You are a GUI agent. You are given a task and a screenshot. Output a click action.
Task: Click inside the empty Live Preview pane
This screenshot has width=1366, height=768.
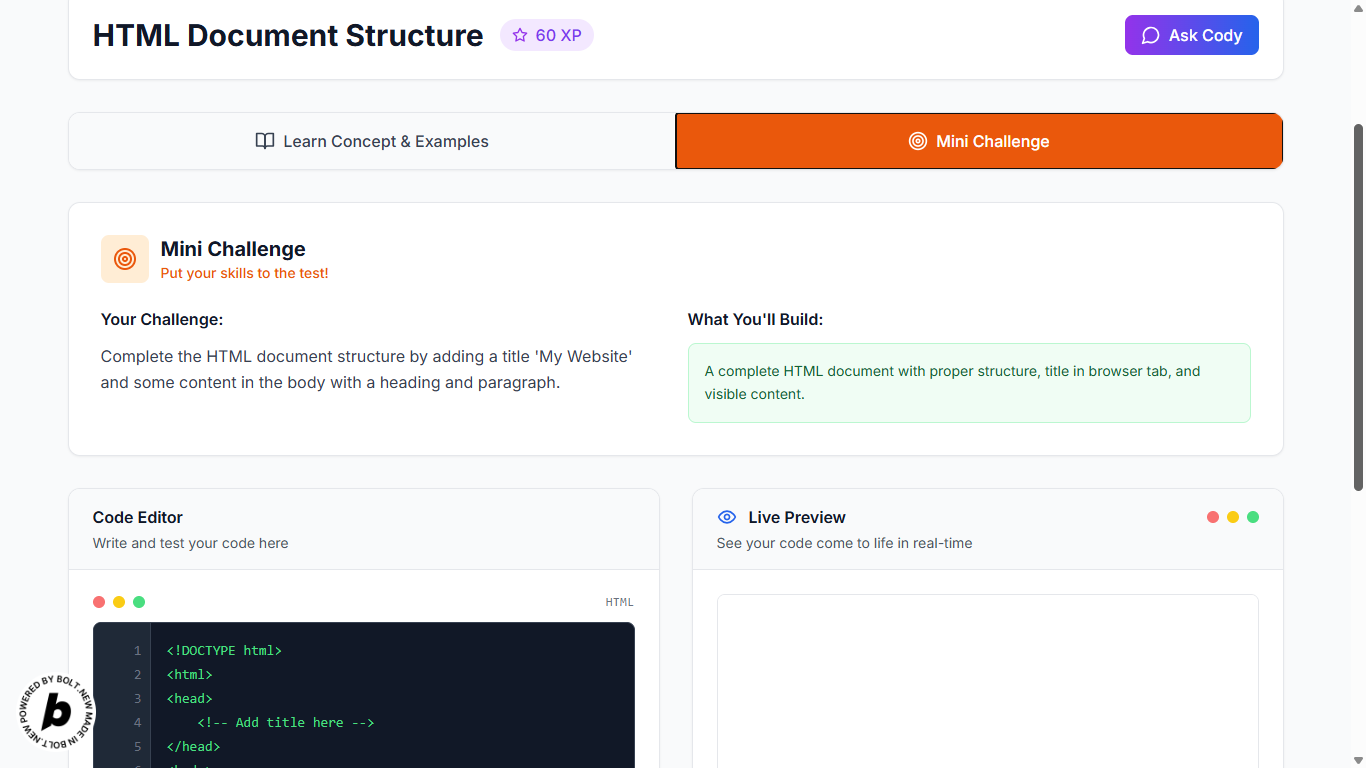pyautogui.click(x=987, y=680)
